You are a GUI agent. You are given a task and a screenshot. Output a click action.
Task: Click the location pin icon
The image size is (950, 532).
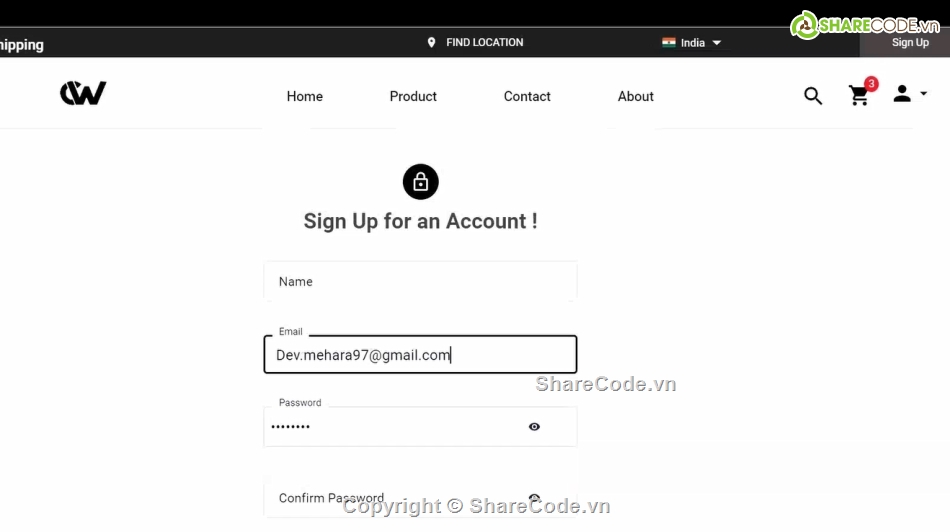431,42
